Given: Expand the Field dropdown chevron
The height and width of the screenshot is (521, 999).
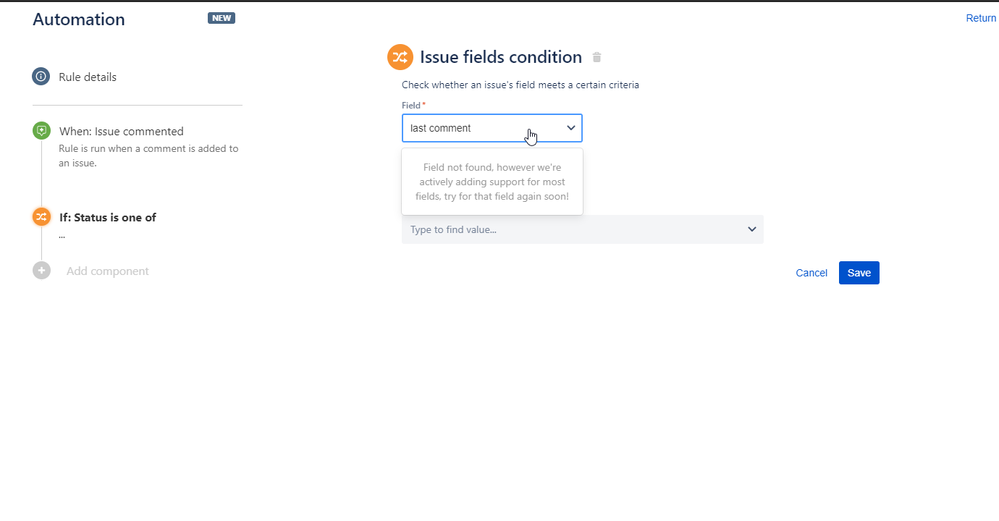Looking at the screenshot, I should tap(571, 128).
